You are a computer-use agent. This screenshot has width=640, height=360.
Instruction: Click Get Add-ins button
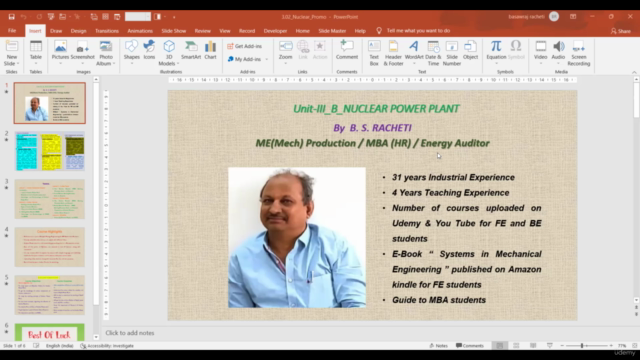click(244, 46)
